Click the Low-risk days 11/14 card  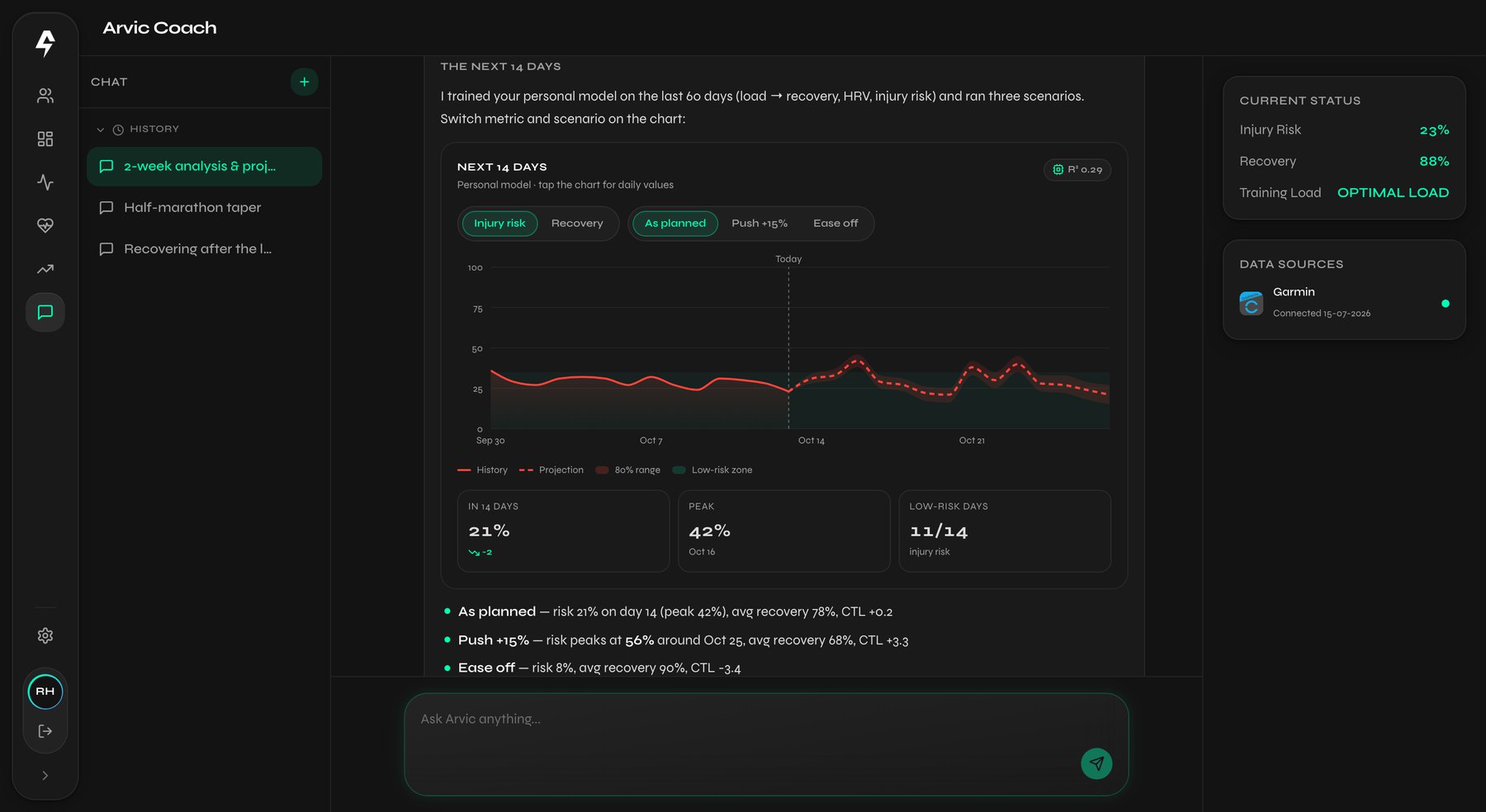coord(1005,531)
